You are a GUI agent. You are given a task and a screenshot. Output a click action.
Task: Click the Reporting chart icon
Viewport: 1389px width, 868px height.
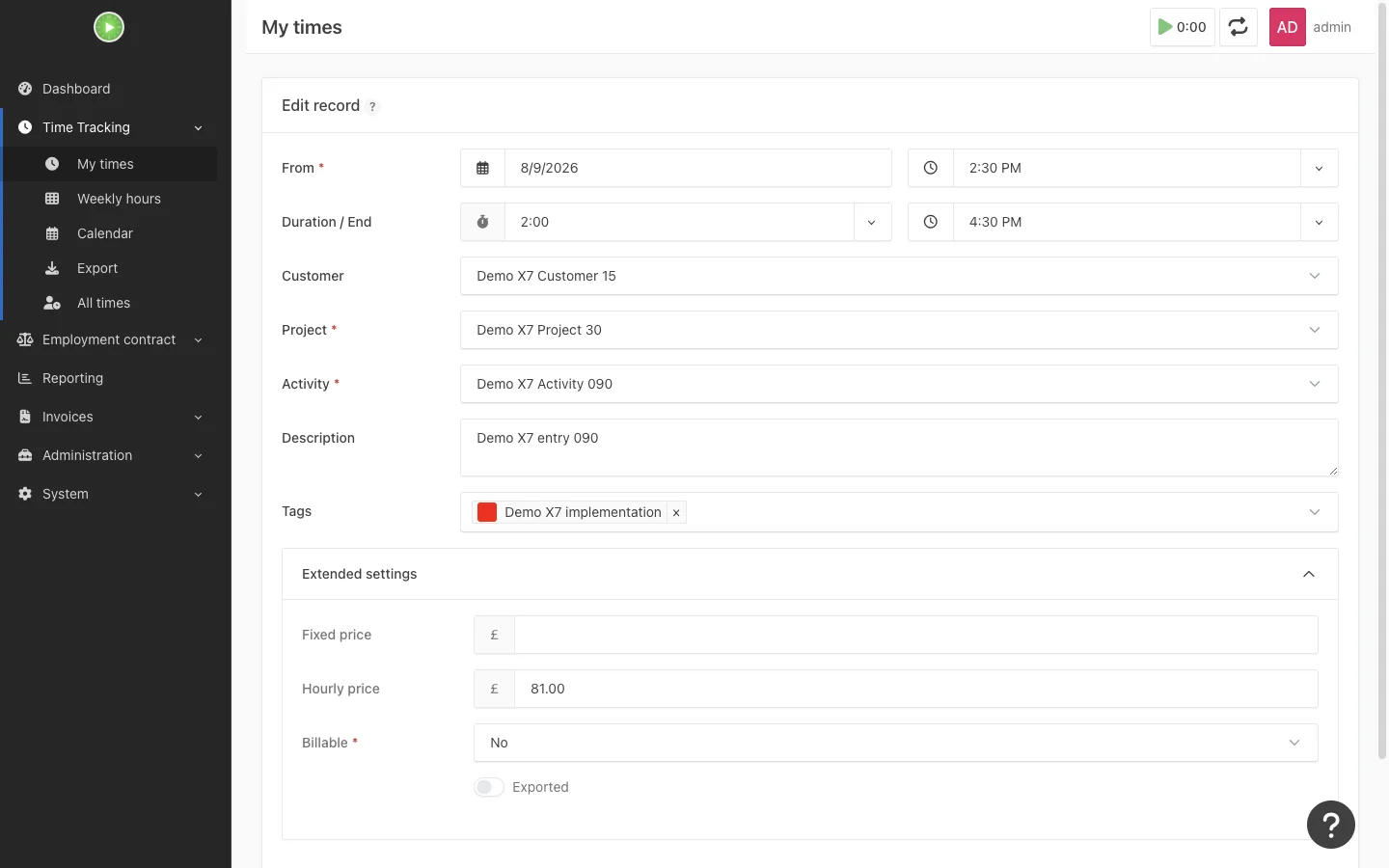coord(25,378)
